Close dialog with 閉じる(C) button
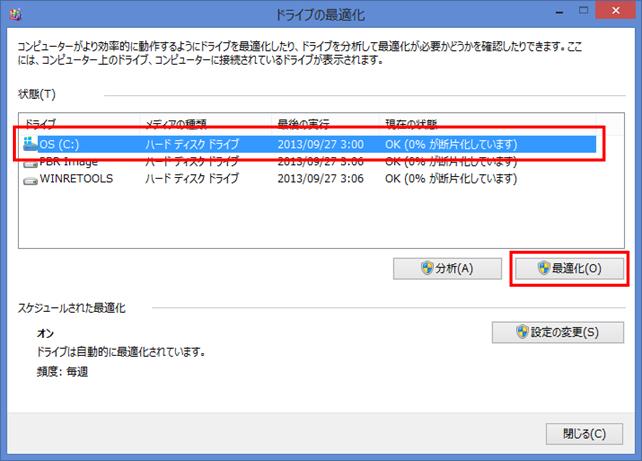Image resolution: width=642 pixels, height=461 pixels. pos(584,434)
